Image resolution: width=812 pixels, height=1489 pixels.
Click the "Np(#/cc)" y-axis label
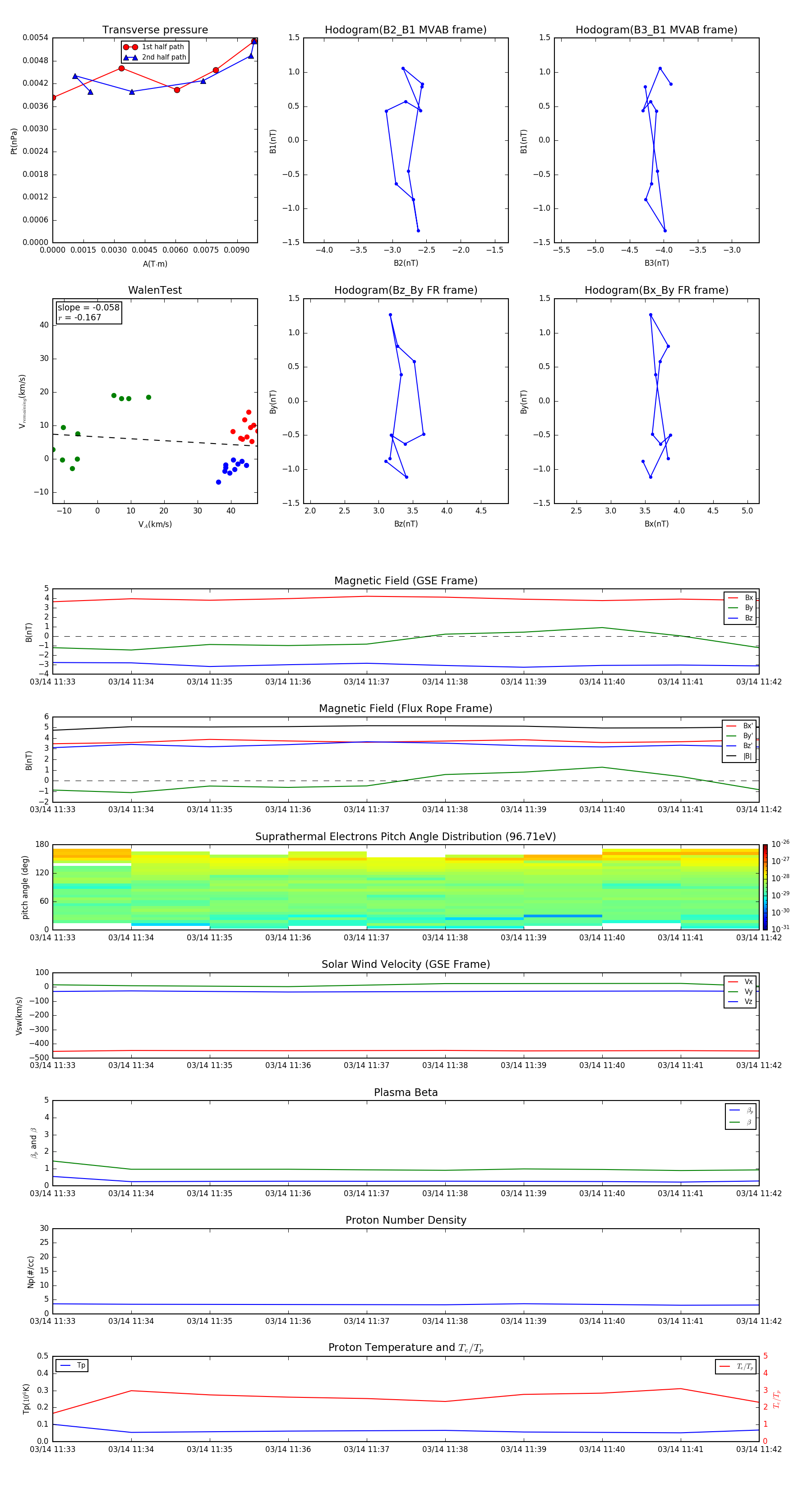(x=31, y=1271)
